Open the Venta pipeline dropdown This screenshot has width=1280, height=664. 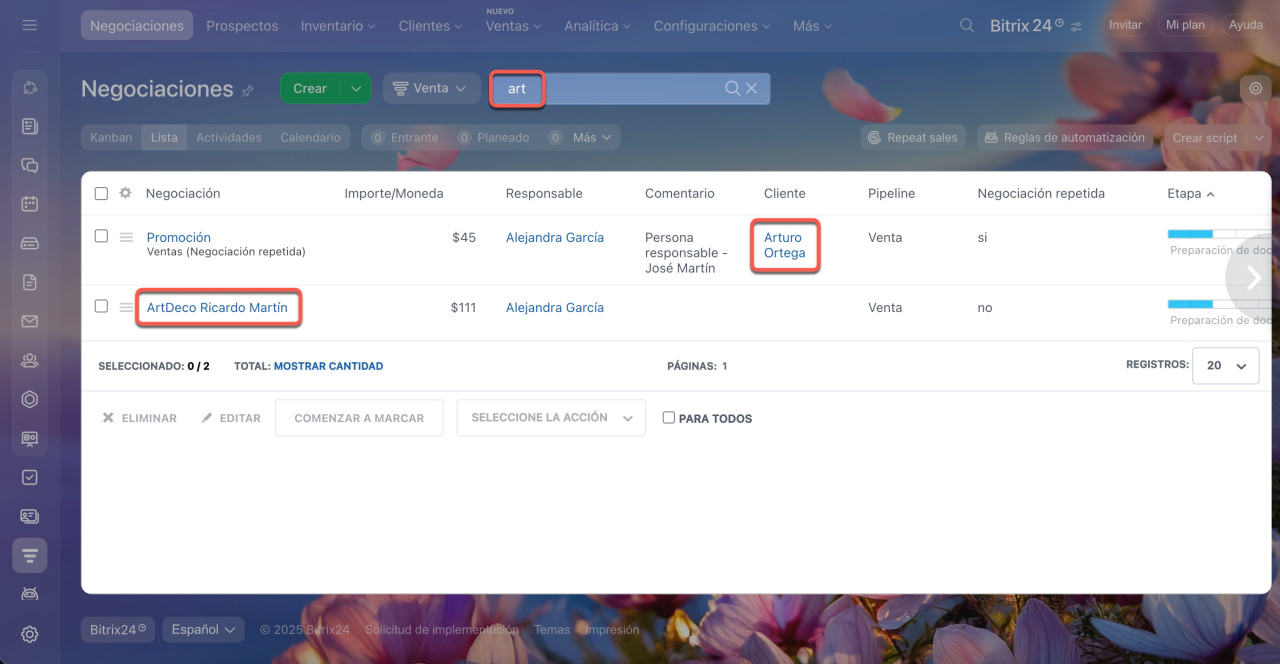tap(432, 89)
